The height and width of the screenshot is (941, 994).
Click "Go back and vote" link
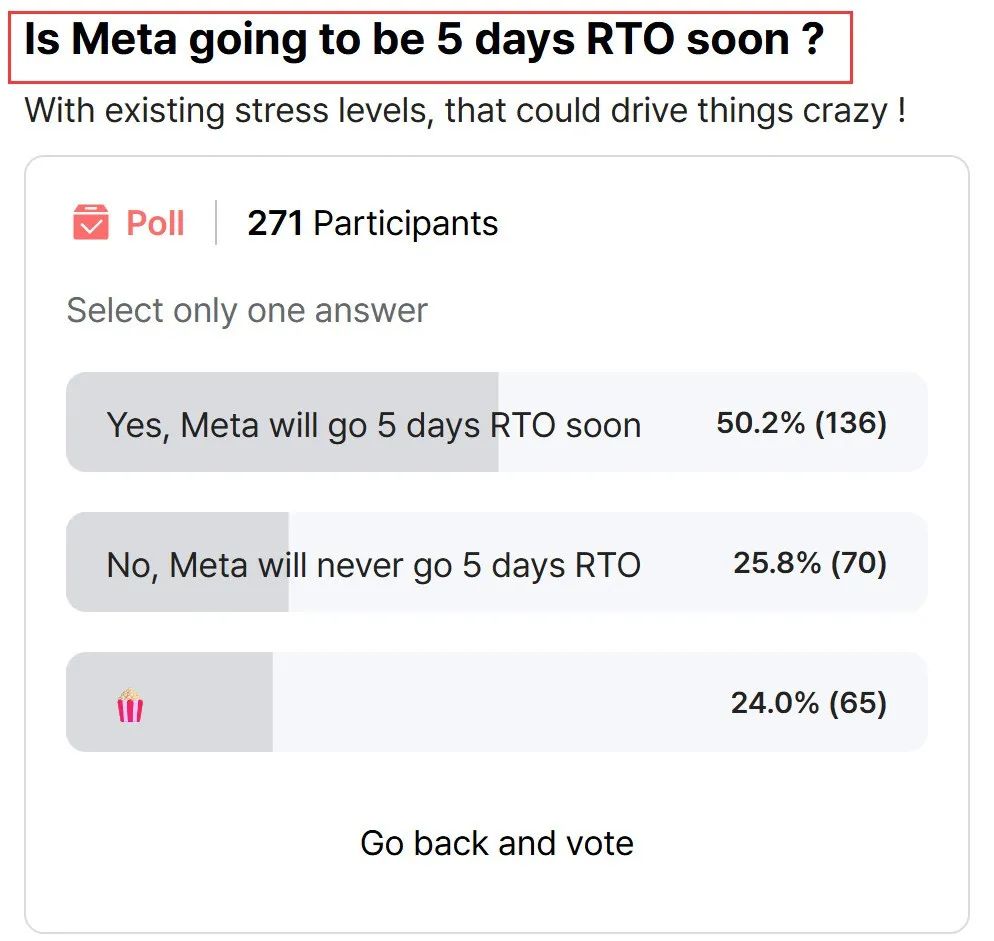tap(496, 843)
